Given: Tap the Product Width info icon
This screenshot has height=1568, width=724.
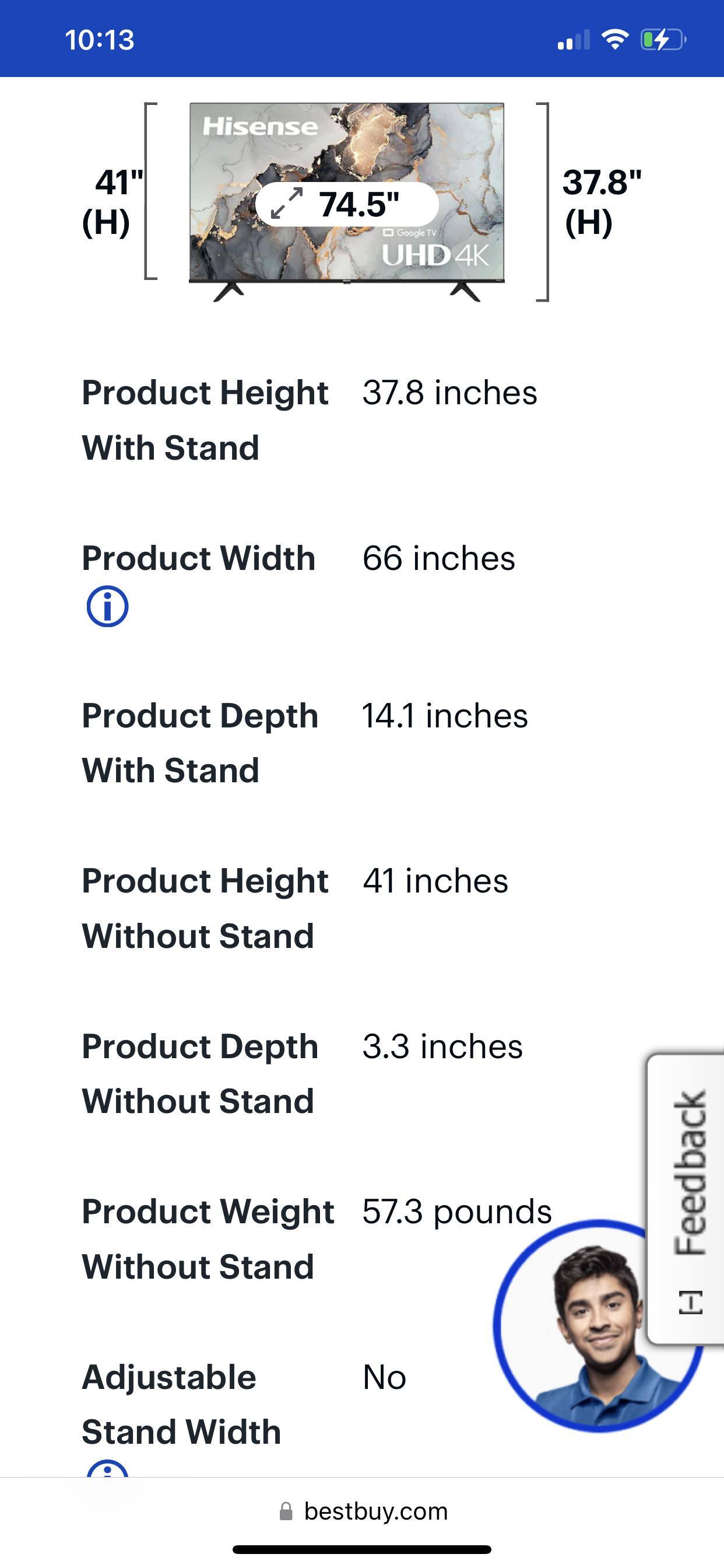Looking at the screenshot, I should pos(108,606).
